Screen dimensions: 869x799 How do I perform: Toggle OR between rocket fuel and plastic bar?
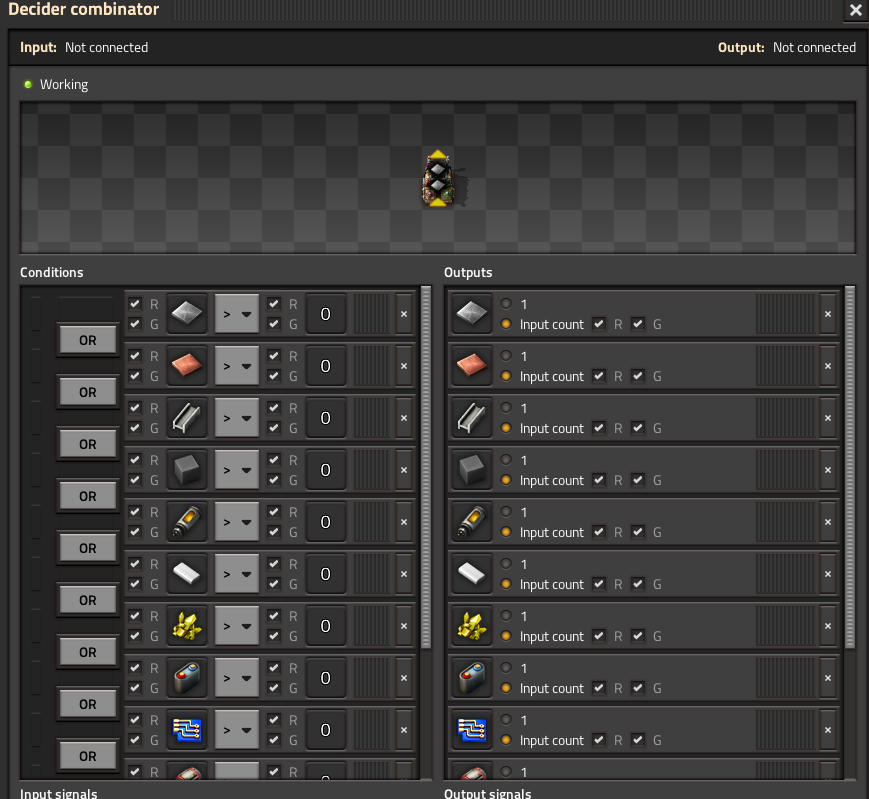pos(88,549)
